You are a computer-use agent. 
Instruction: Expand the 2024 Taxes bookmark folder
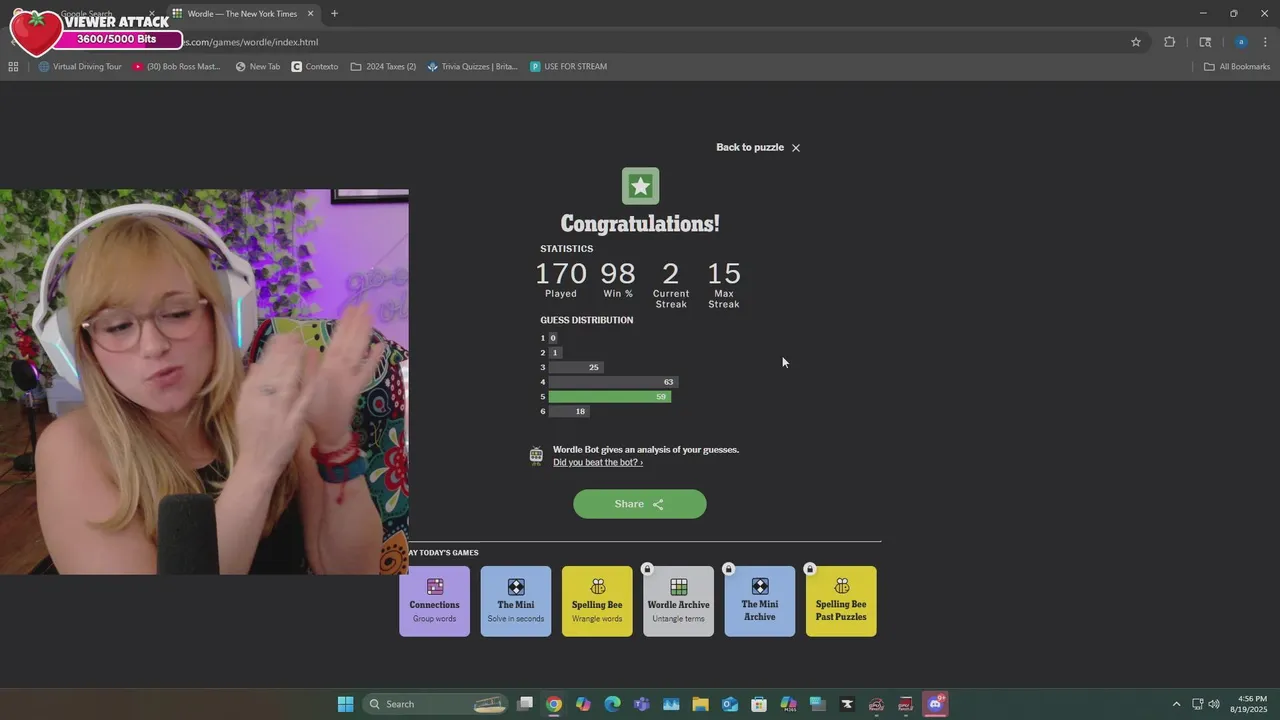pyautogui.click(x=383, y=67)
